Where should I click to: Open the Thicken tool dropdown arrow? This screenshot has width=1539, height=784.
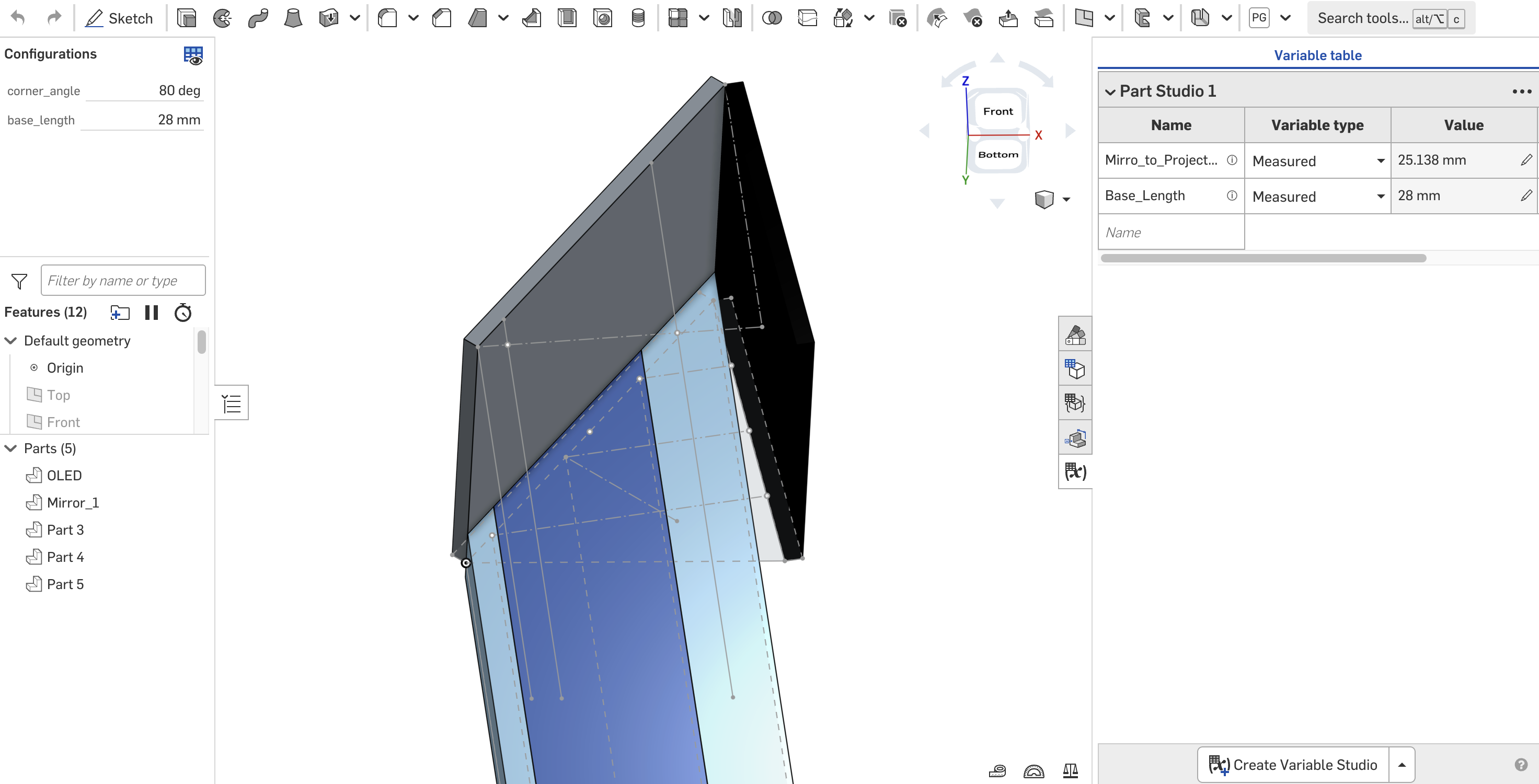355,18
